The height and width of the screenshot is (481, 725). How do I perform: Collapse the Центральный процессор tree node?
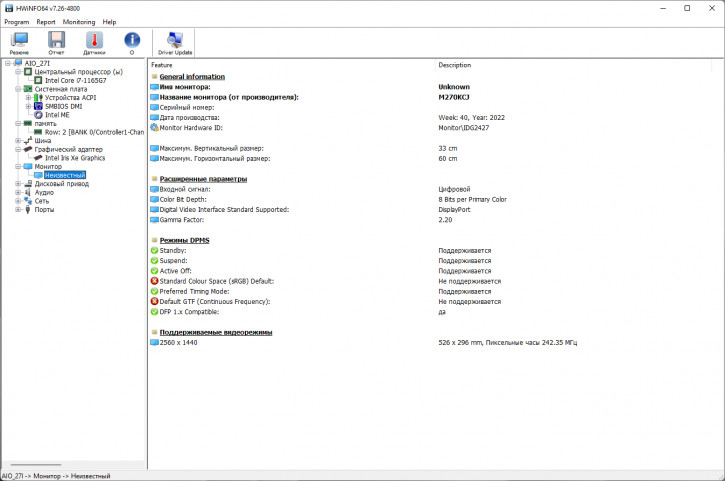pyautogui.click(x=18, y=72)
